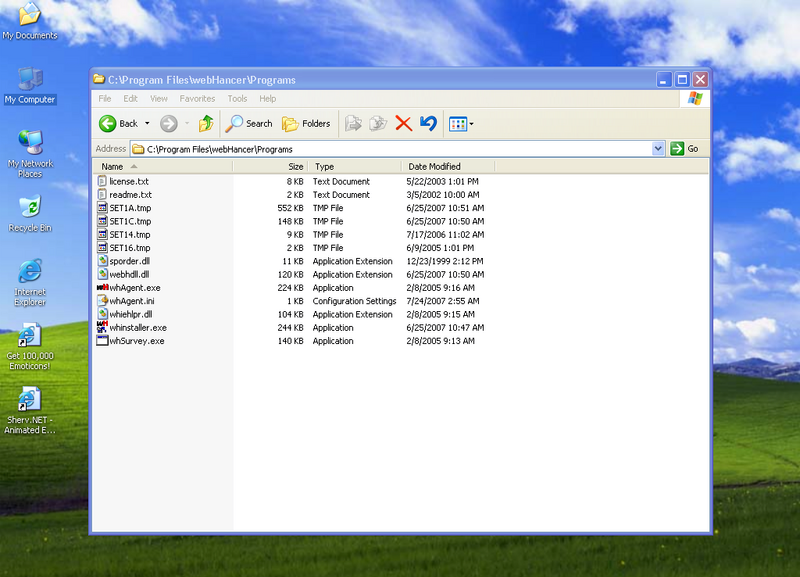Click the folder icon in the title bar
The height and width of the screenshot is (577, 800).
pyautogui.click(x=99, y=79)
